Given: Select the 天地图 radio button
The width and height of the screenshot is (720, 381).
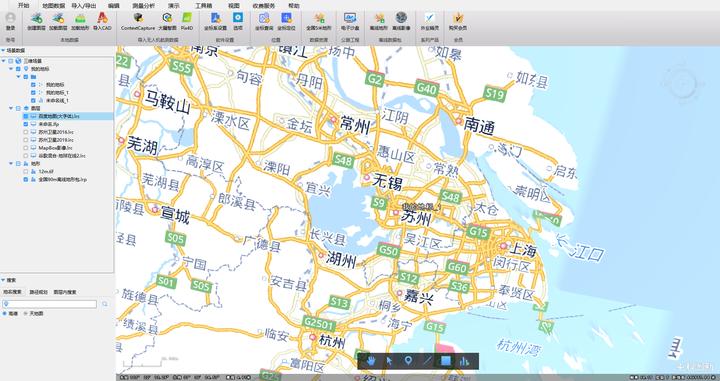Looking at the screenshot, I should pyautogui.click(x=26, y=314).
